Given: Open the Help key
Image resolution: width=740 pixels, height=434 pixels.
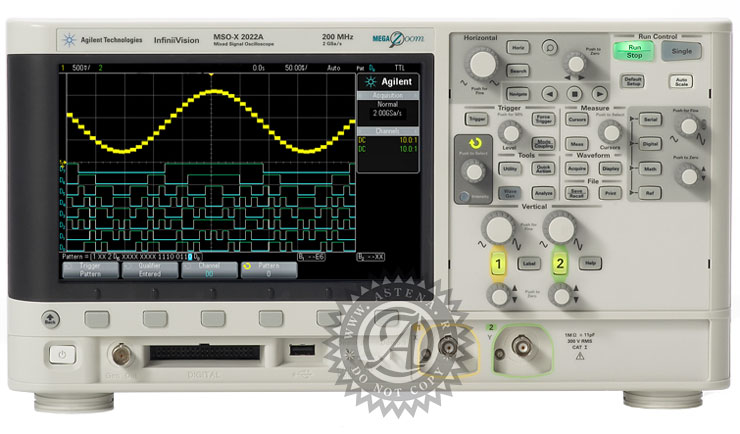Looking at the screenshot, I should 590,263.
